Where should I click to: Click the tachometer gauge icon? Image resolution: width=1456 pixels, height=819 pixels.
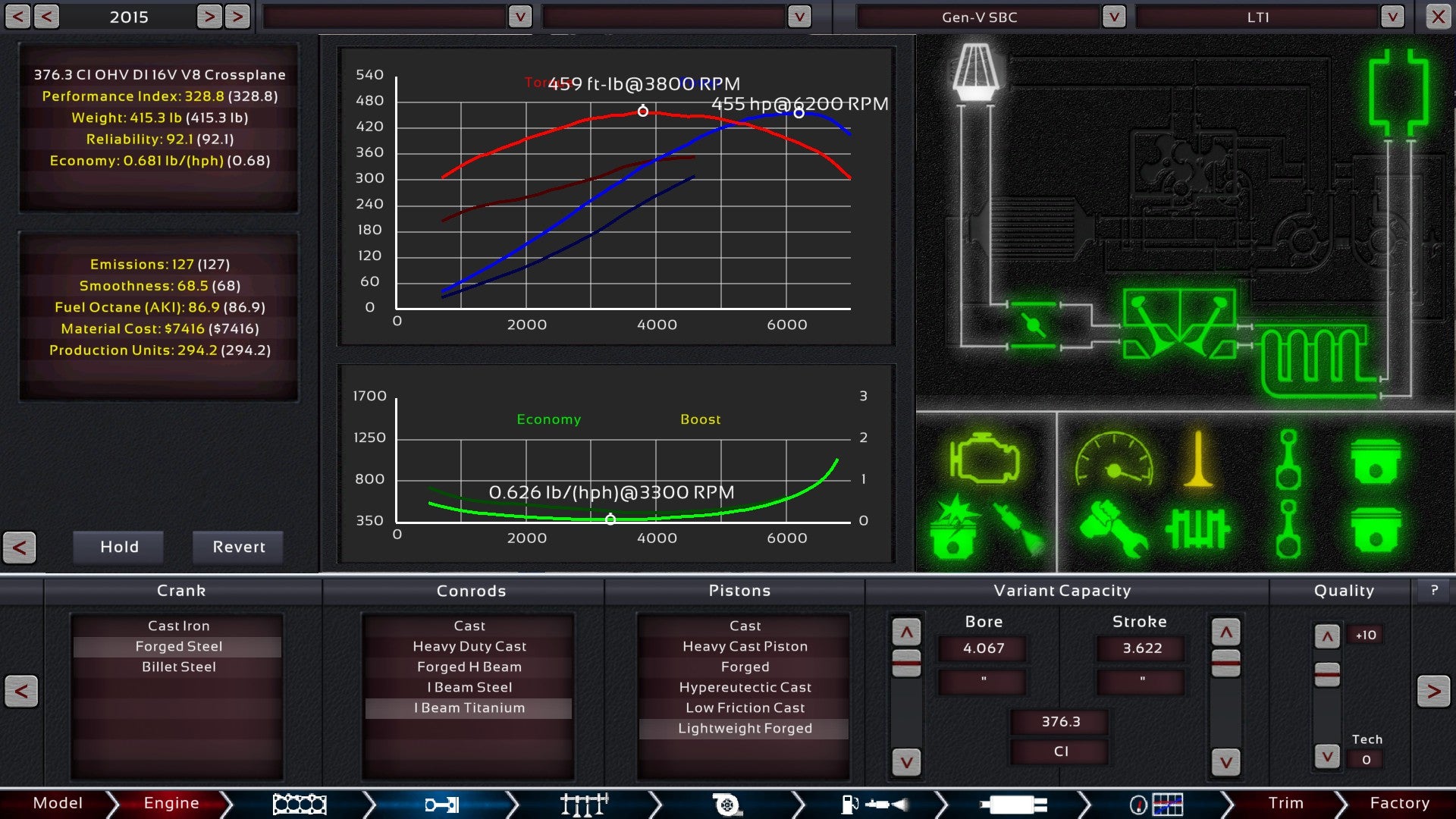pyautogui.click(x=1113, y=460)
